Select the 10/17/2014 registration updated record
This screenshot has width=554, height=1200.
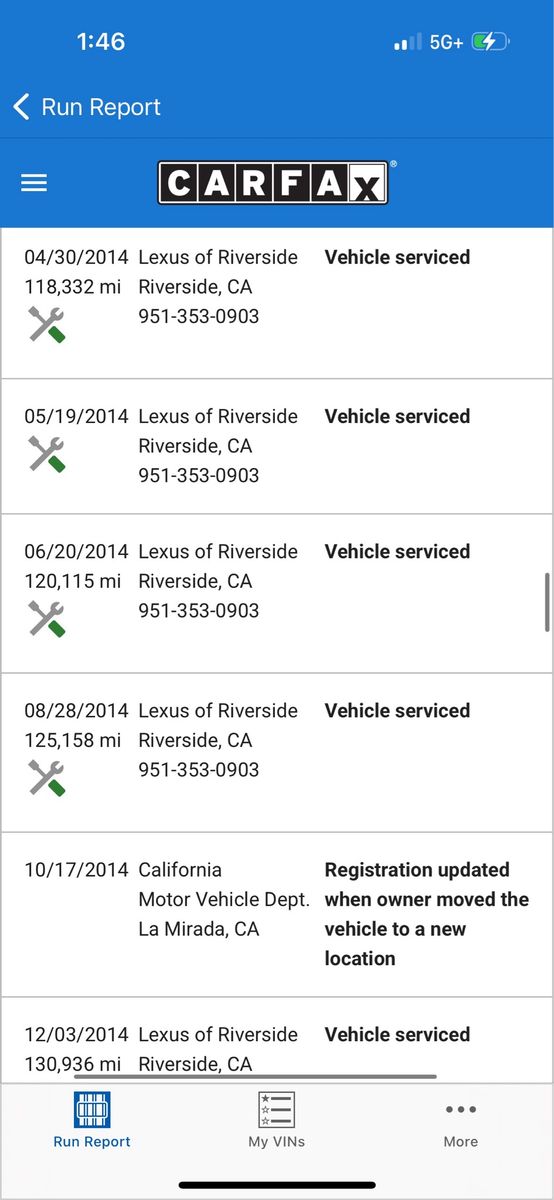[277, 914]
